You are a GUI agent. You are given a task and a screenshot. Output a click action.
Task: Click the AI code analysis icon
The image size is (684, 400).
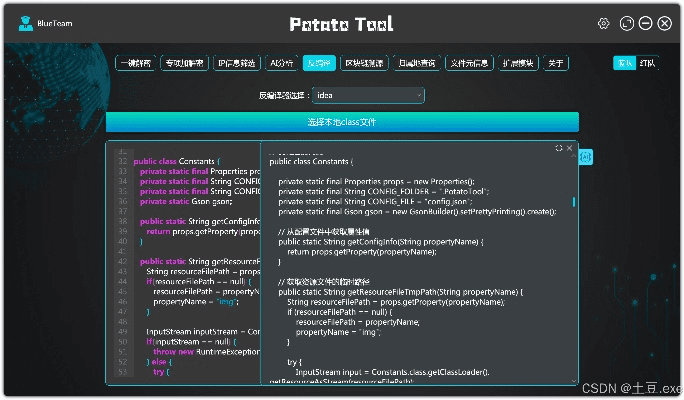point(586,157)
